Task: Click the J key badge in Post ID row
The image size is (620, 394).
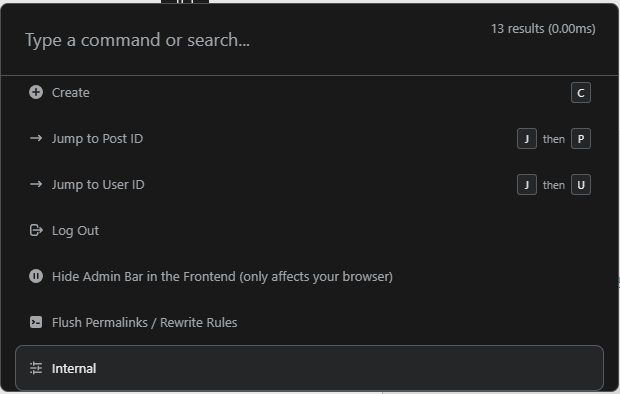Action: pos(527,138)
